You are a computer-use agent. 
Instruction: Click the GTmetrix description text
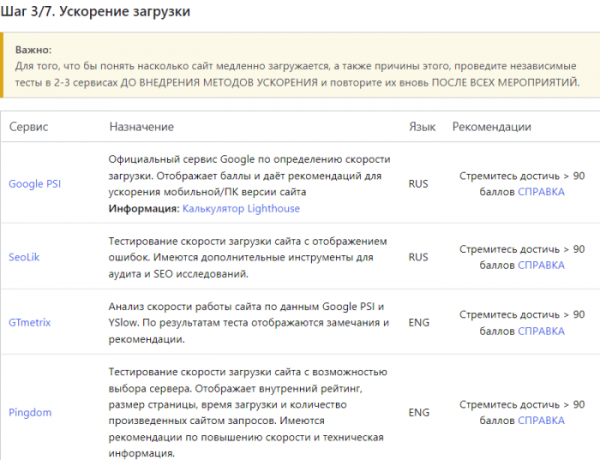tap(249, 323)
